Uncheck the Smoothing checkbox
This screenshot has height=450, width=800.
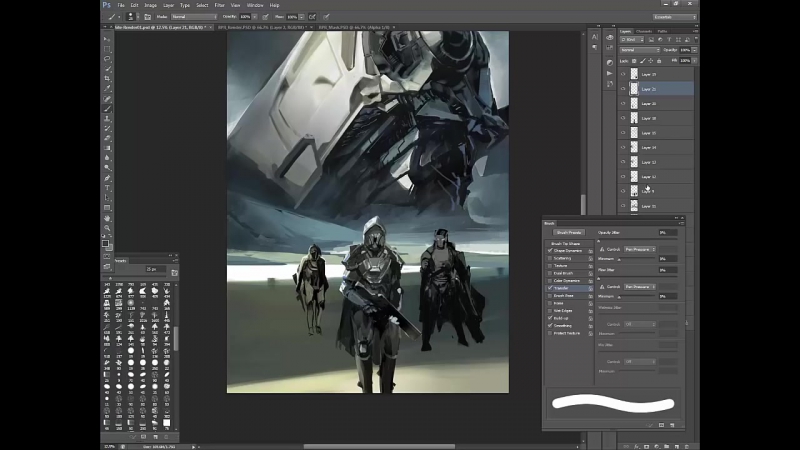pyautogui.click(x=550, y=326)
